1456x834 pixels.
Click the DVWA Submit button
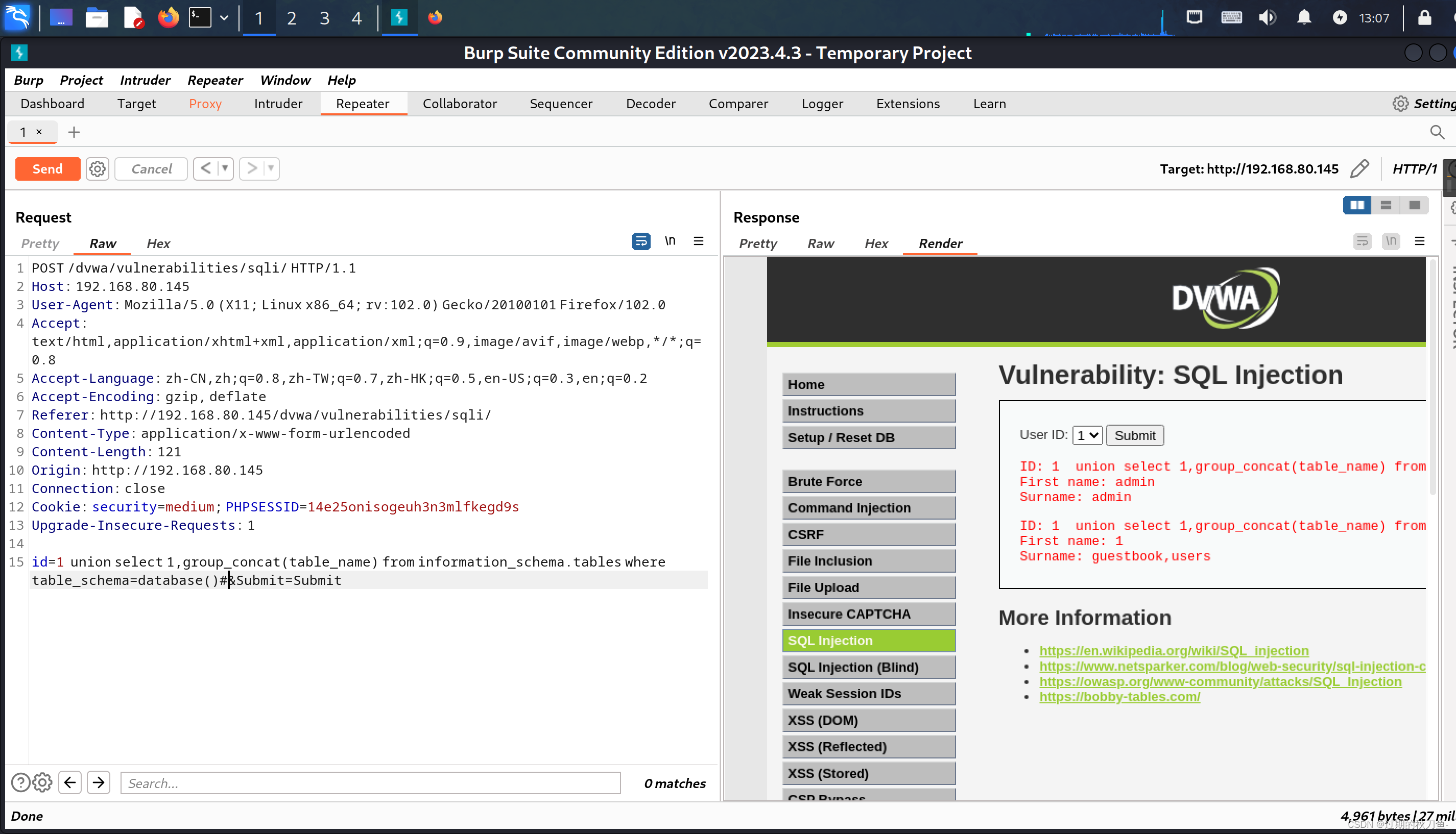click(x=1135, y=435)
